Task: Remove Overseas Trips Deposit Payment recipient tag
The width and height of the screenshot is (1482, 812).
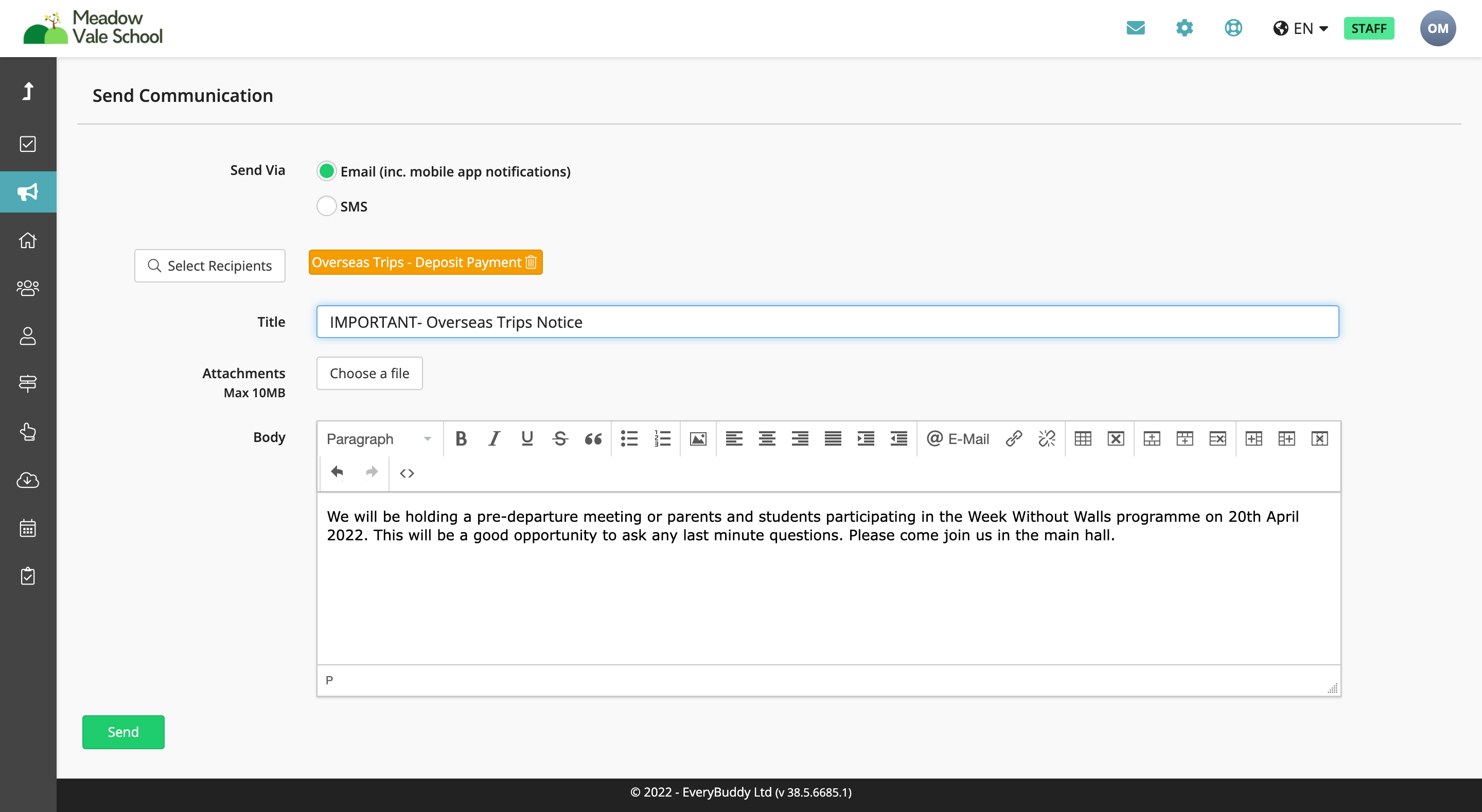Action: coord(531,262)
